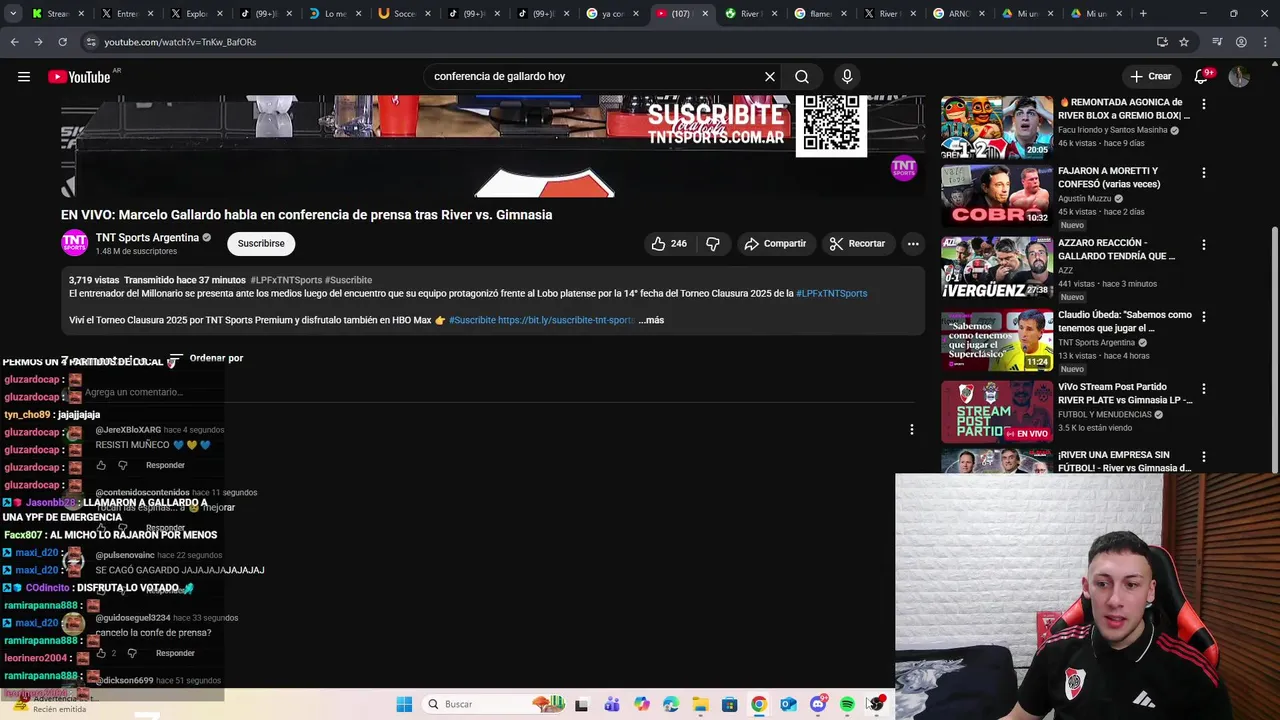Open Discord from taskbar
Image resolution: width=1280 pixels, height=720 pixels.
coord(818,704)
